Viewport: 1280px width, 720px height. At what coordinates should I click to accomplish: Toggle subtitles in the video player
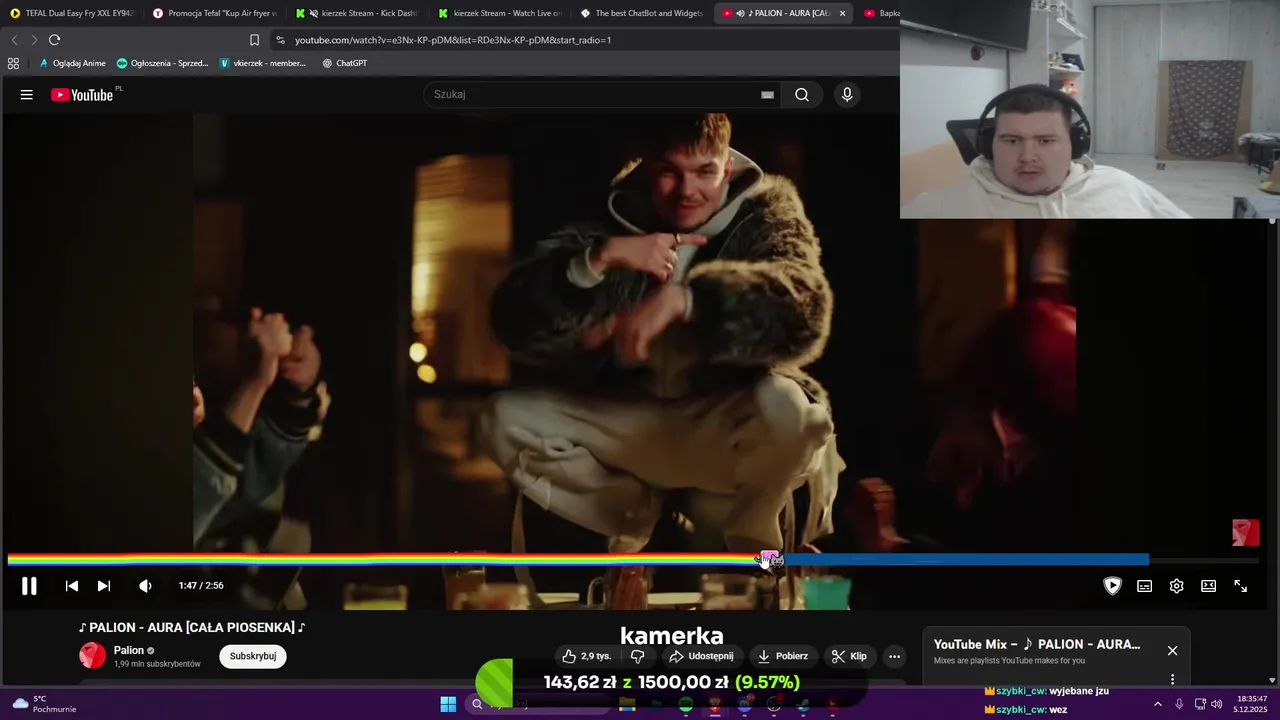pyautogui.click(x=1144, y=586)
